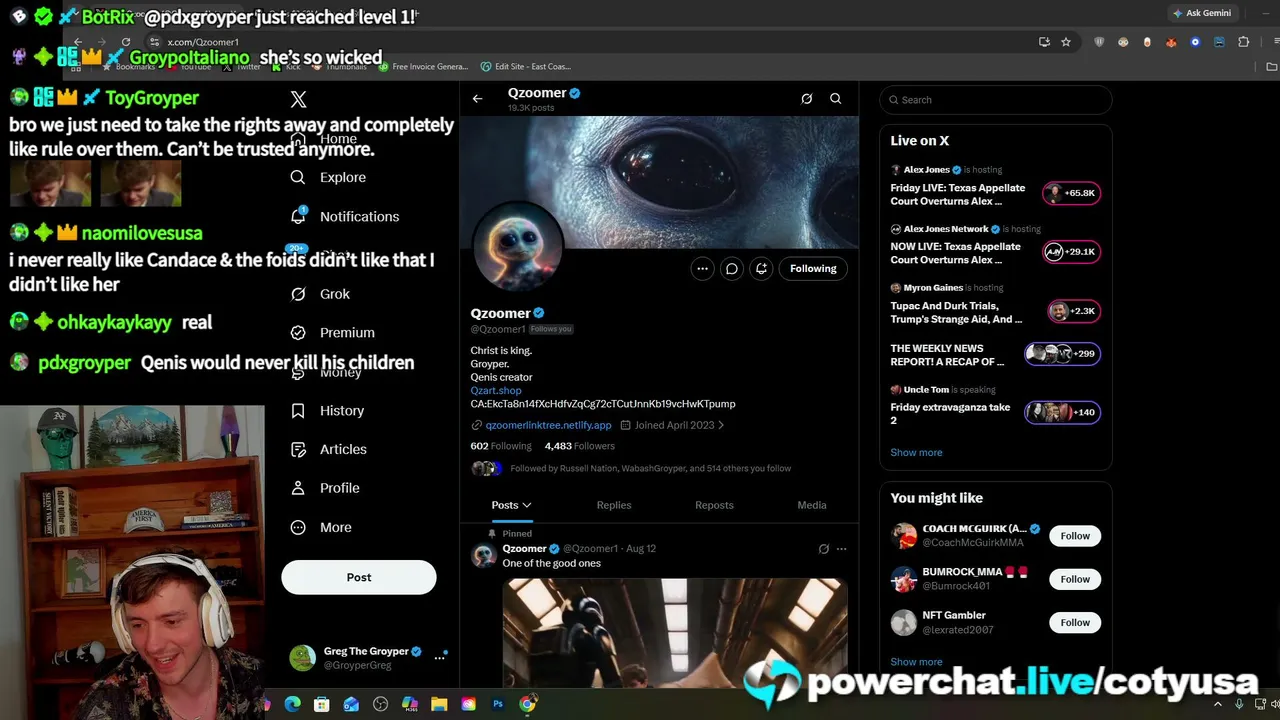This screenshot has height=720, width=1280.
Task: Open Microsoft Store from the taskbar
Action: click(321, 704)
